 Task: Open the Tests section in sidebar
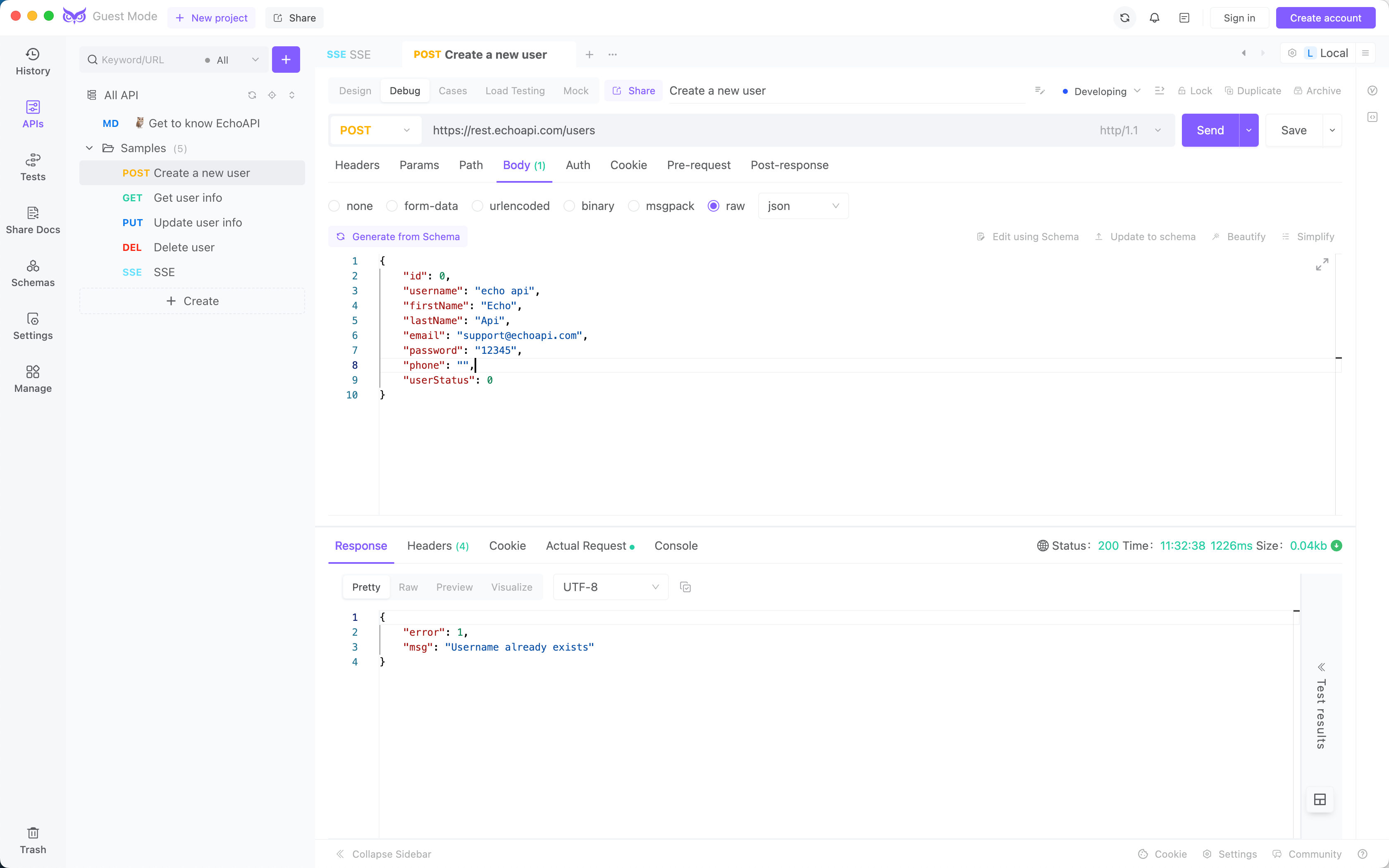click(x=33, y=168)
